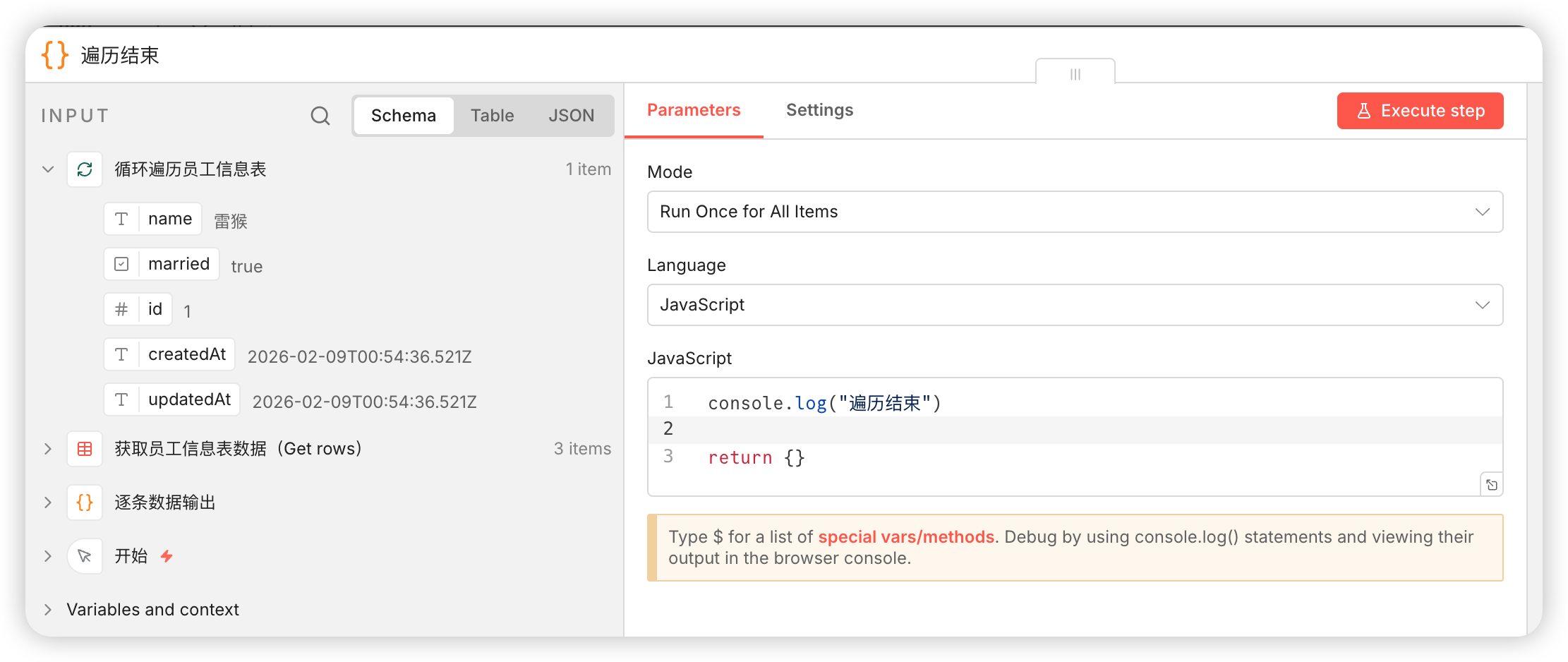Open the Settings tab

(819, 110)
